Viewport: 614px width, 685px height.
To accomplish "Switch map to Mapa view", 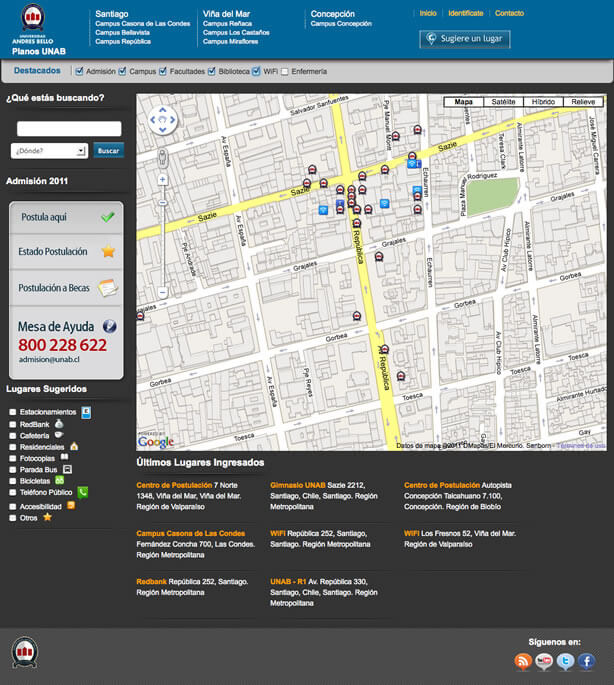I will point(463,102).
